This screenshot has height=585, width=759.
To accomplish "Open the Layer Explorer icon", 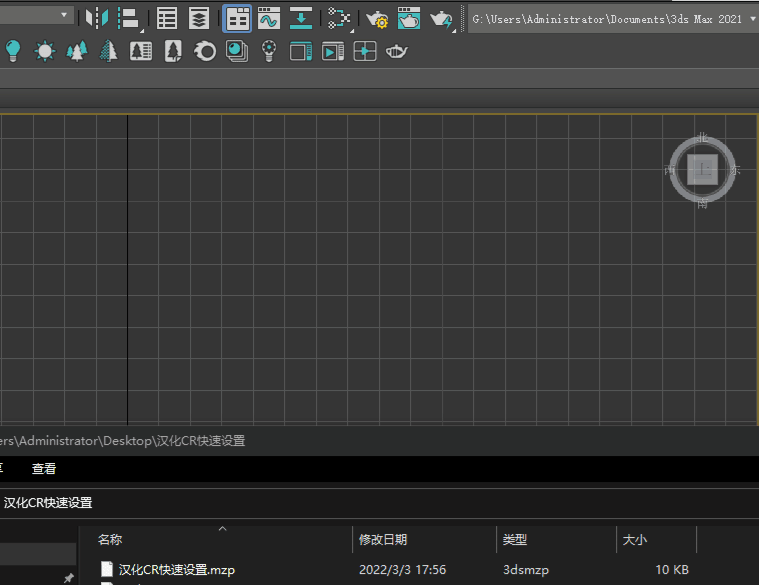I will 199,18.
